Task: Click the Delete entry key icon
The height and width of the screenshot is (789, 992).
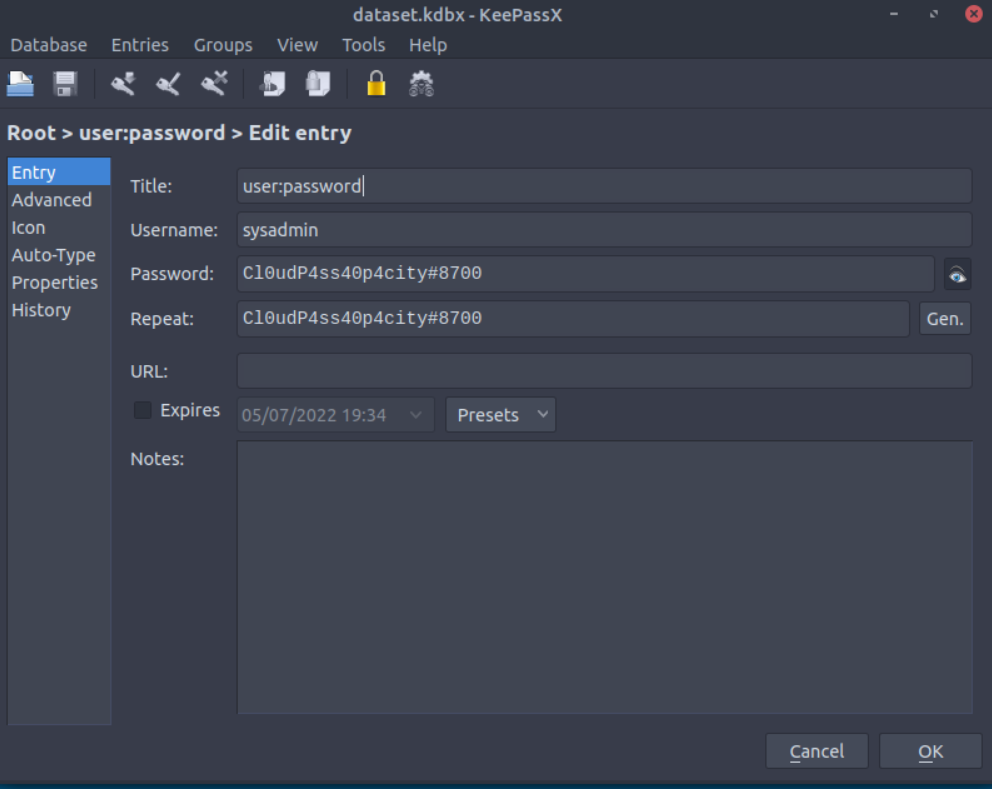Action: coord(214,84)
